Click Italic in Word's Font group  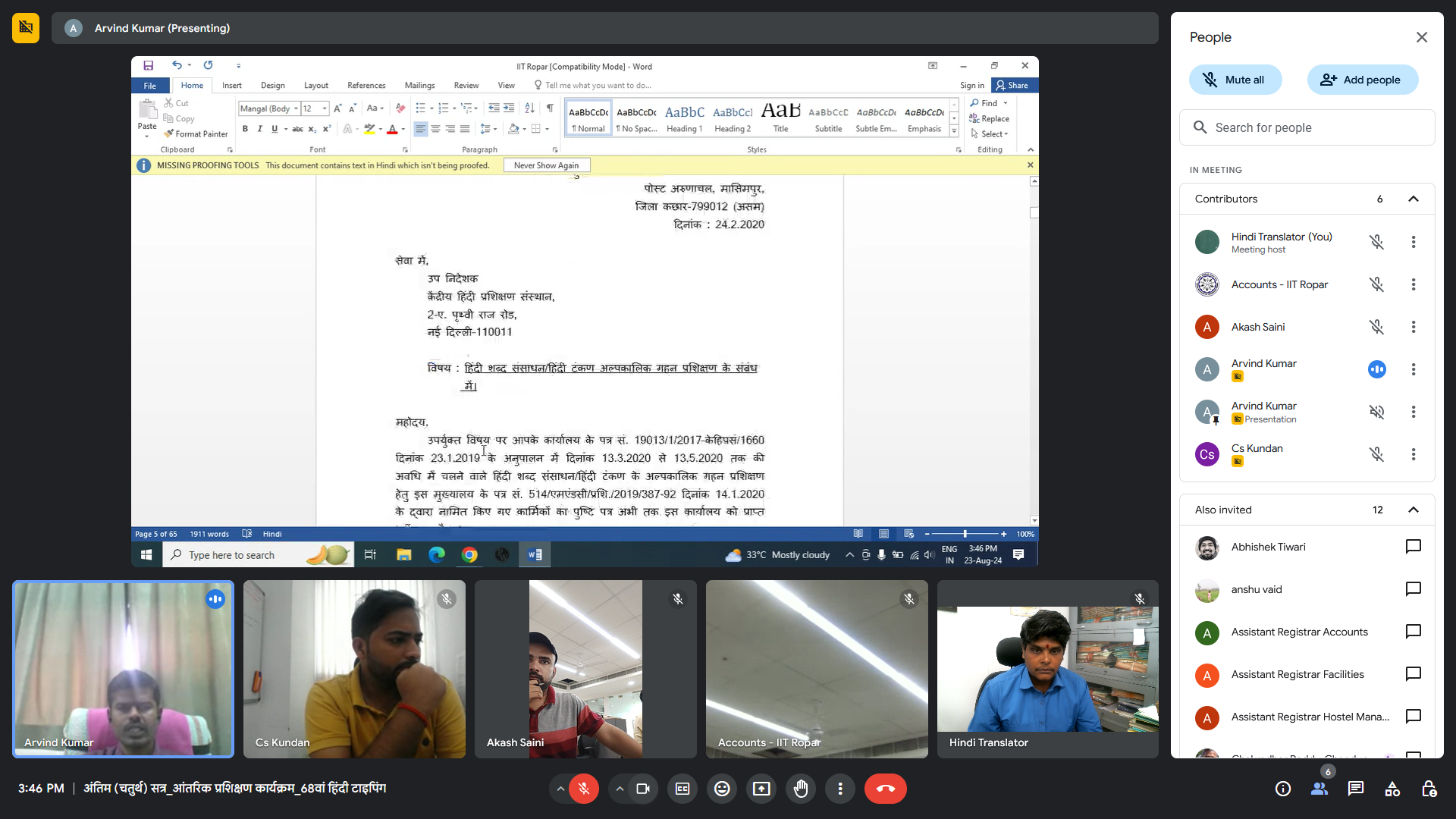click(260, 129)
